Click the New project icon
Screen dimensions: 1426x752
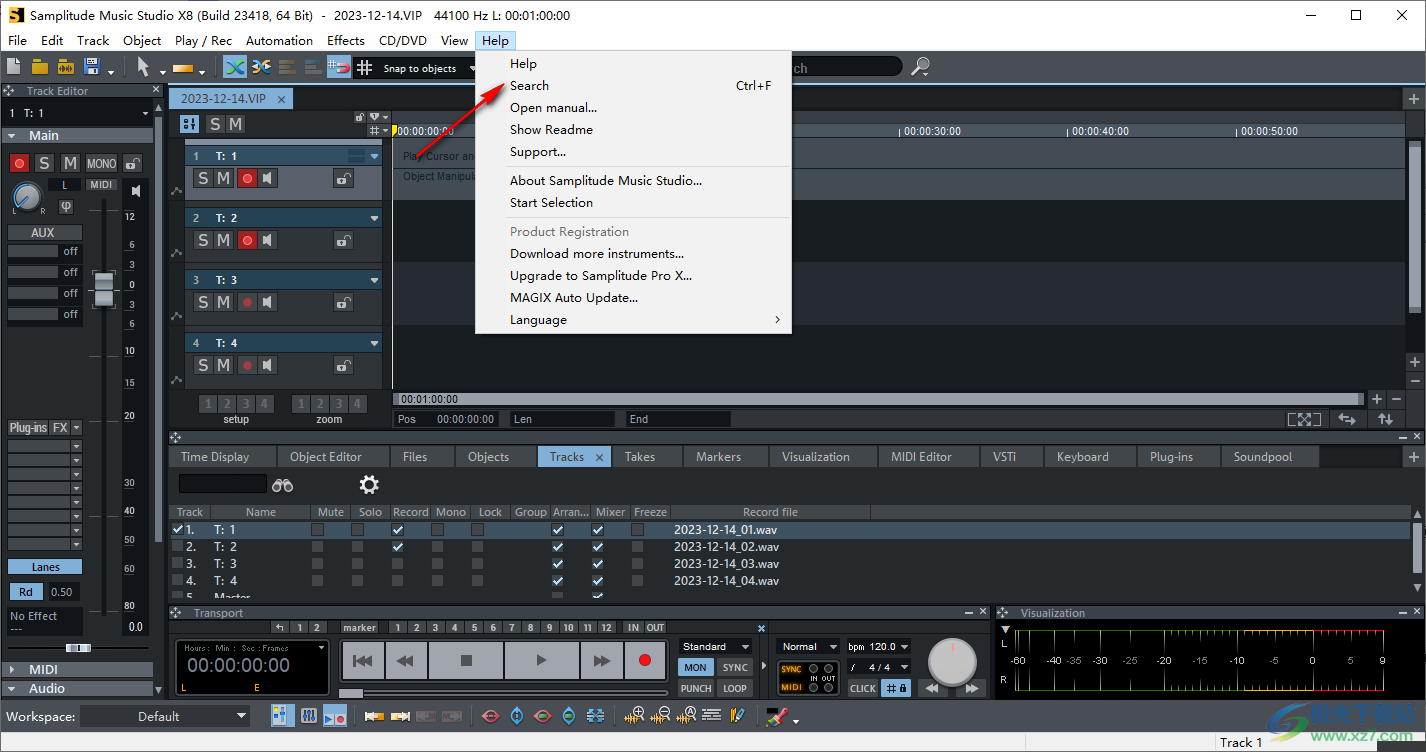pyautogui.click(x=13, y=66)
